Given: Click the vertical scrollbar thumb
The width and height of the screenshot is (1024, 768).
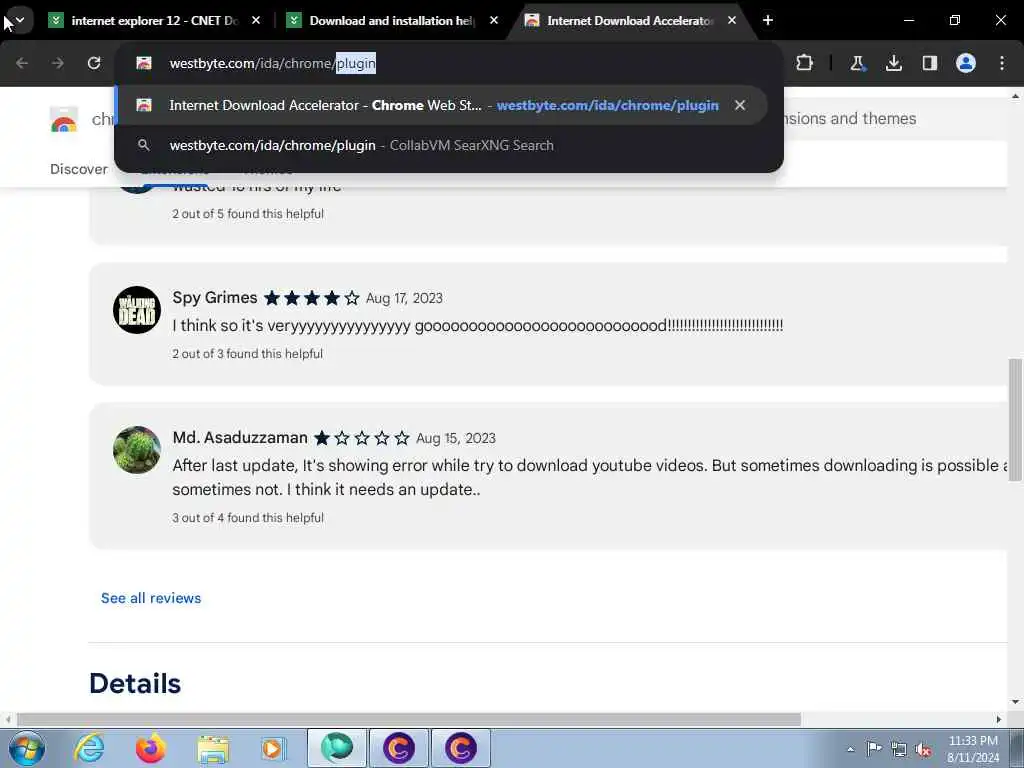Looking at the screenshot, I should pos(1015,419).
